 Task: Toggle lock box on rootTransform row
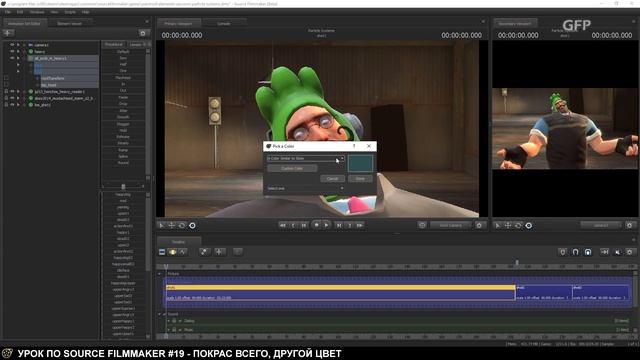click(x=6, y=78)
